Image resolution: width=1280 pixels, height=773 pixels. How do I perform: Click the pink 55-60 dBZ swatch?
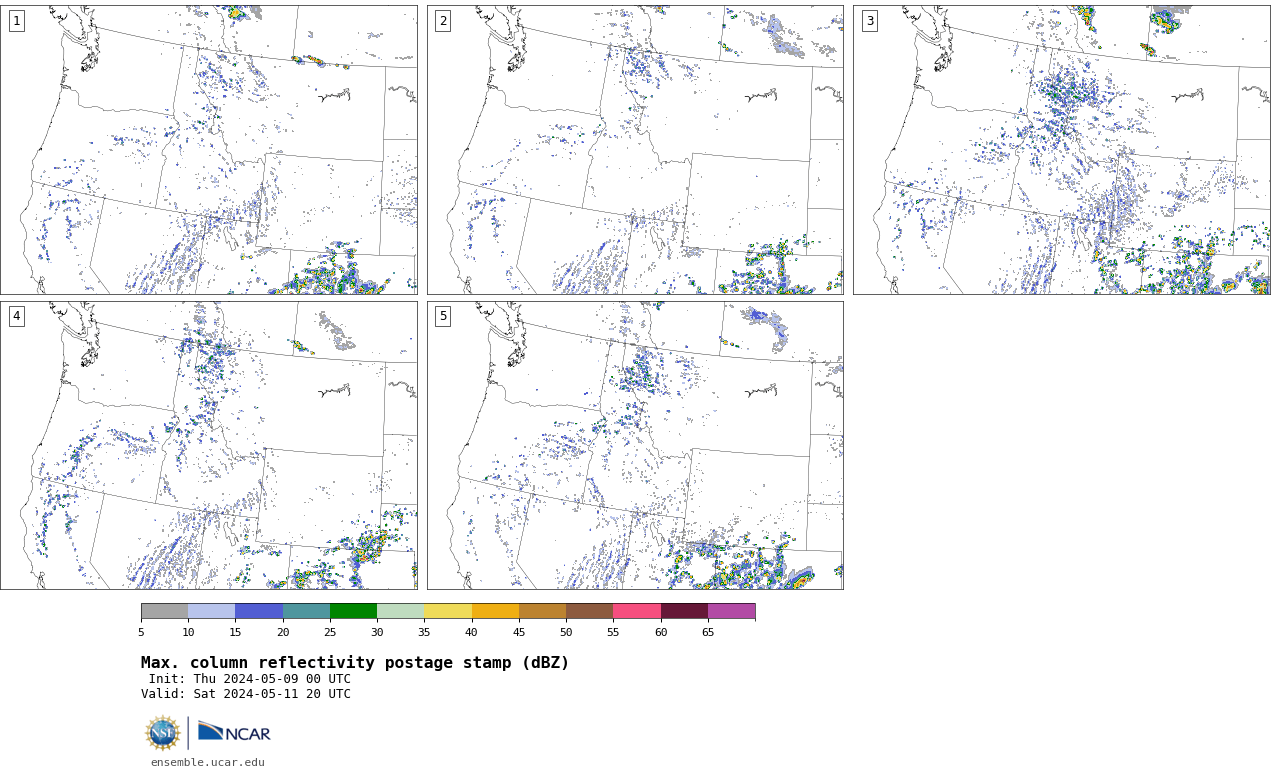[637, 611]
